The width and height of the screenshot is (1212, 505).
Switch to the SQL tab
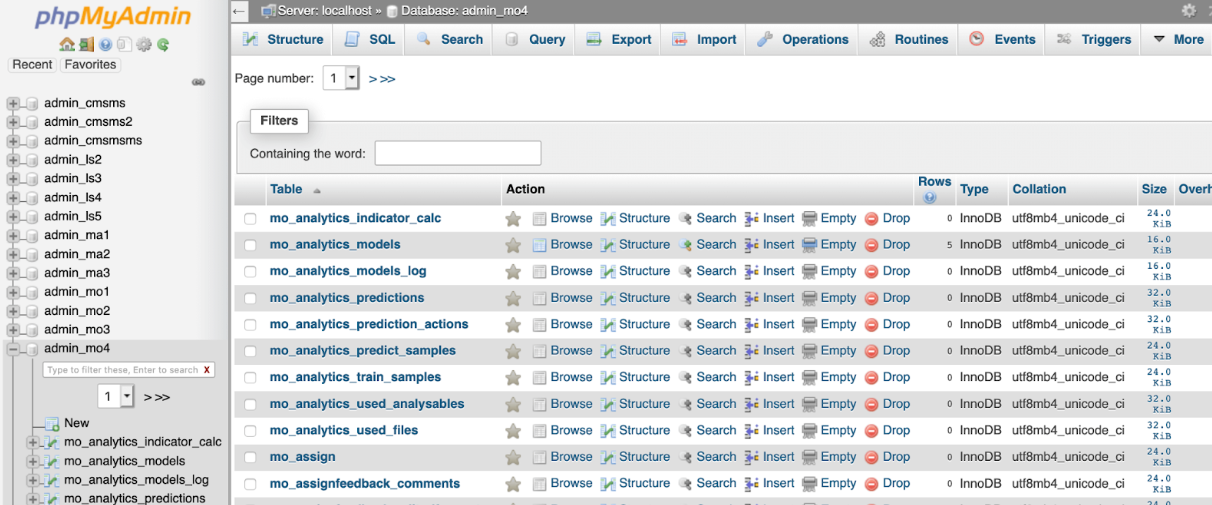[x=370, y=40]
